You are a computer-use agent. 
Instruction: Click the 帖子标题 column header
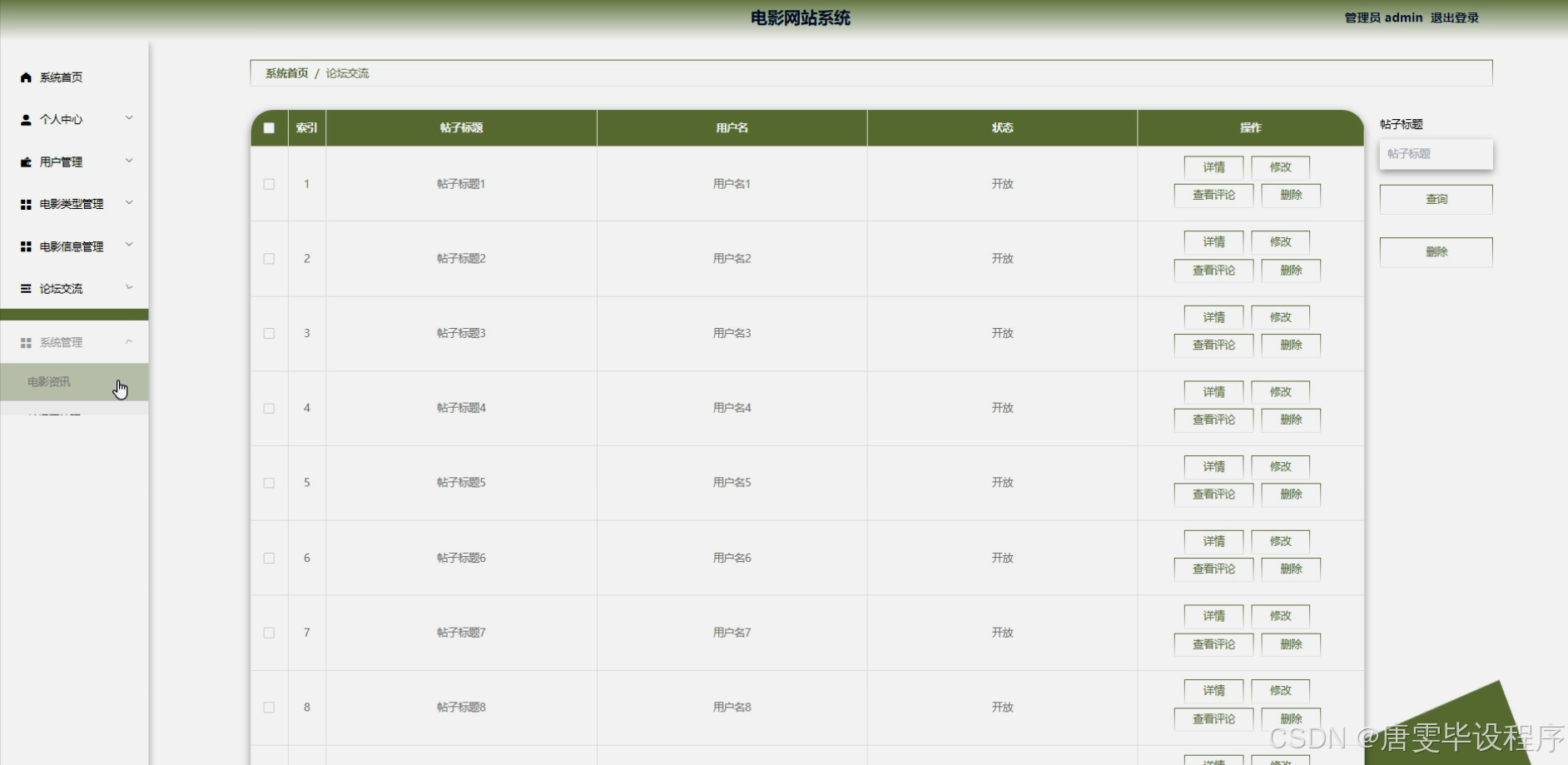[x=461, y=128]
